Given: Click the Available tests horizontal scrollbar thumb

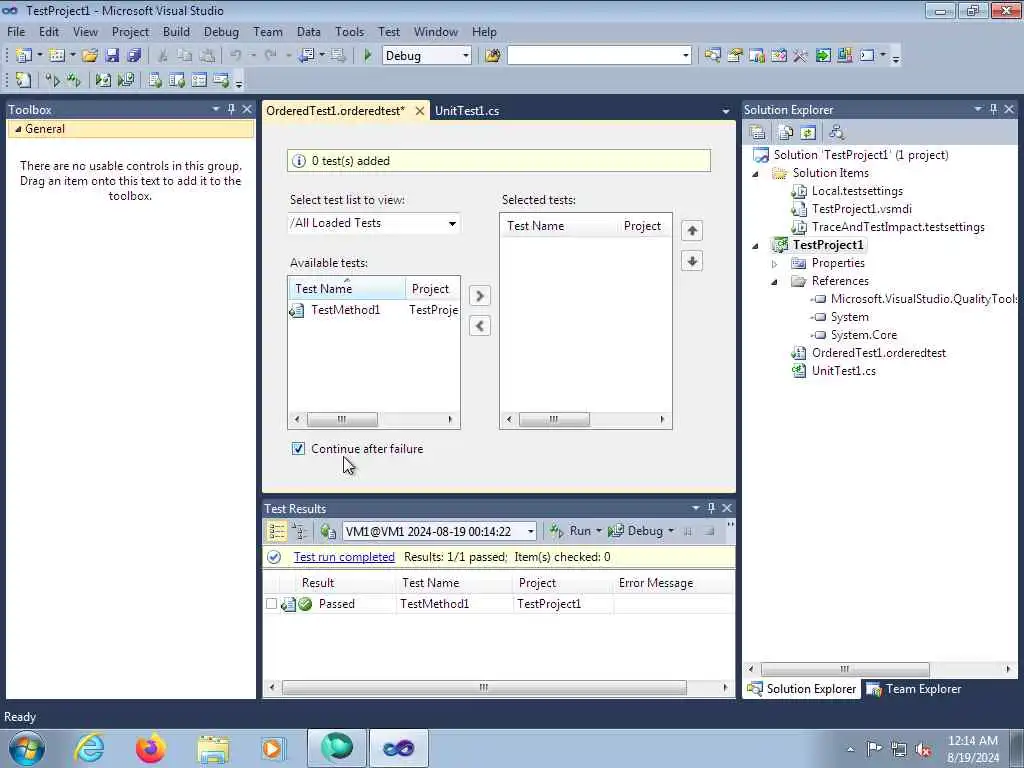Looking at the screenshot, I should pyautogui.click(x=342, y=419).
